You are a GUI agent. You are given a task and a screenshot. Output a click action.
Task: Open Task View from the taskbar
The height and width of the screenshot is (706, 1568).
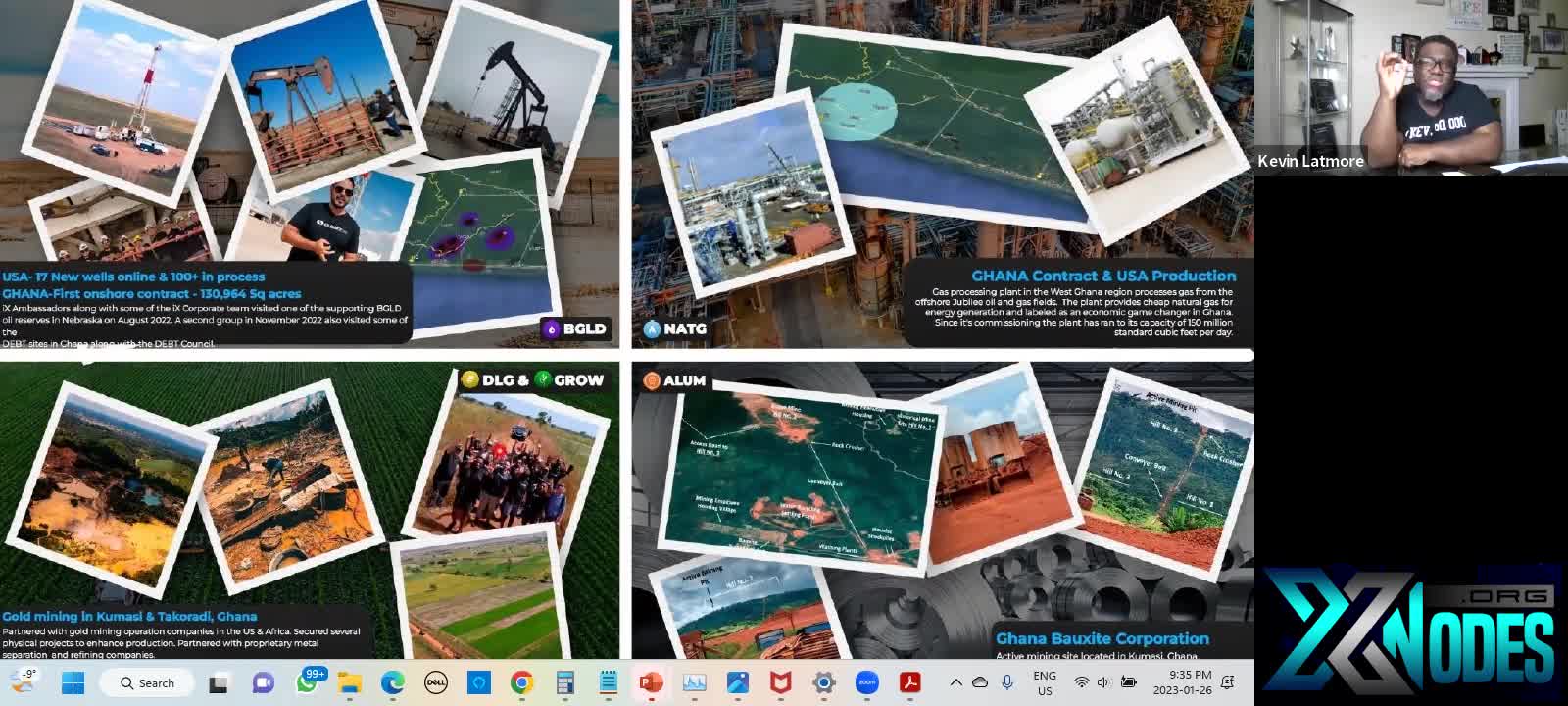[x=219, y=682]
